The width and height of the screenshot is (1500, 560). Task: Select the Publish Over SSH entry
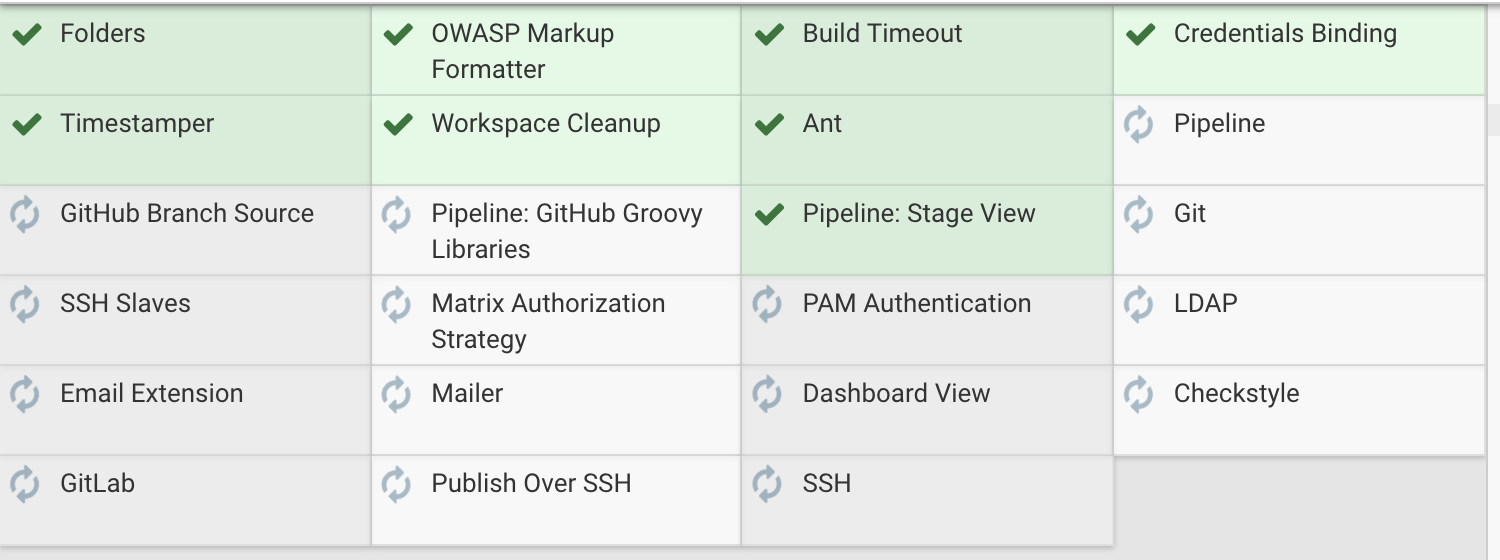click(x=531, y=484)
